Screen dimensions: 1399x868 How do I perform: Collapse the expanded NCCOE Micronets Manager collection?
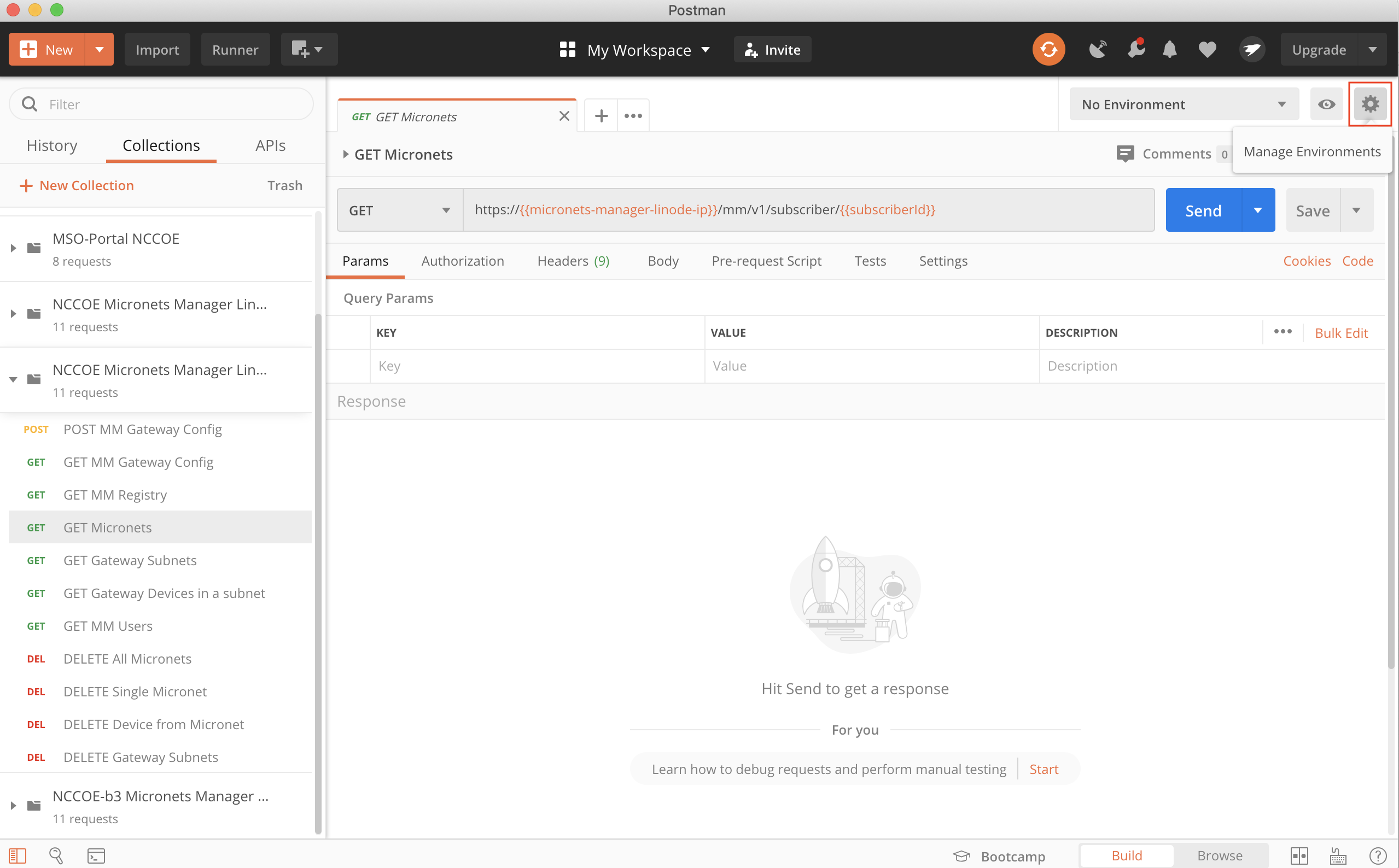pos(13,379)
